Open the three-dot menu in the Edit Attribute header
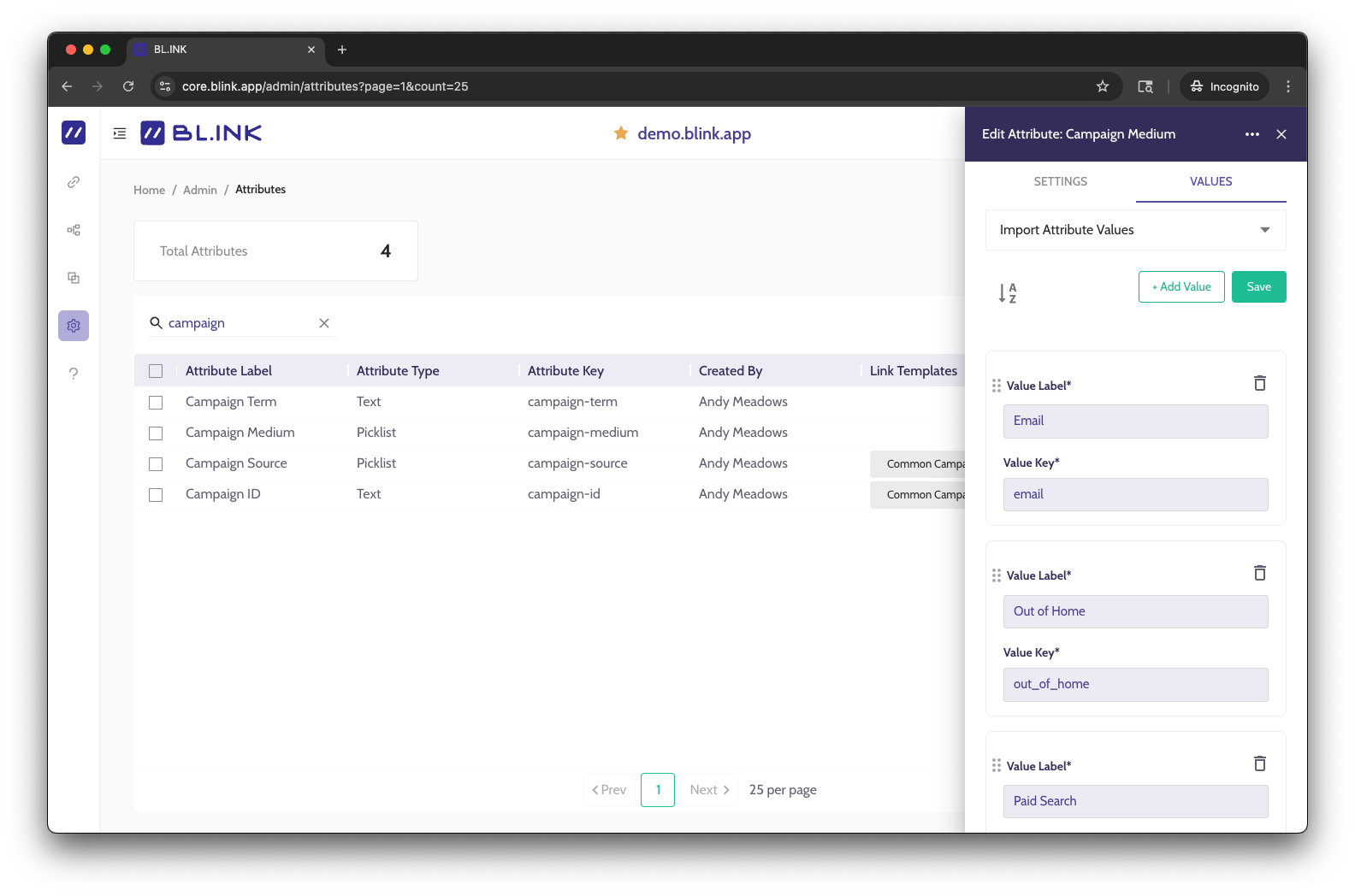1355x896 pixels. coord(1251,134)
